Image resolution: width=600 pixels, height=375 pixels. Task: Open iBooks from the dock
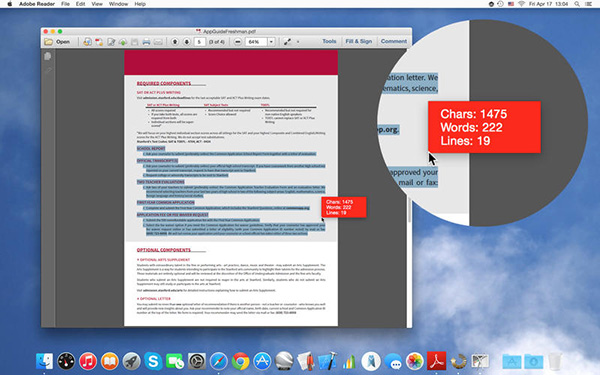110,361
